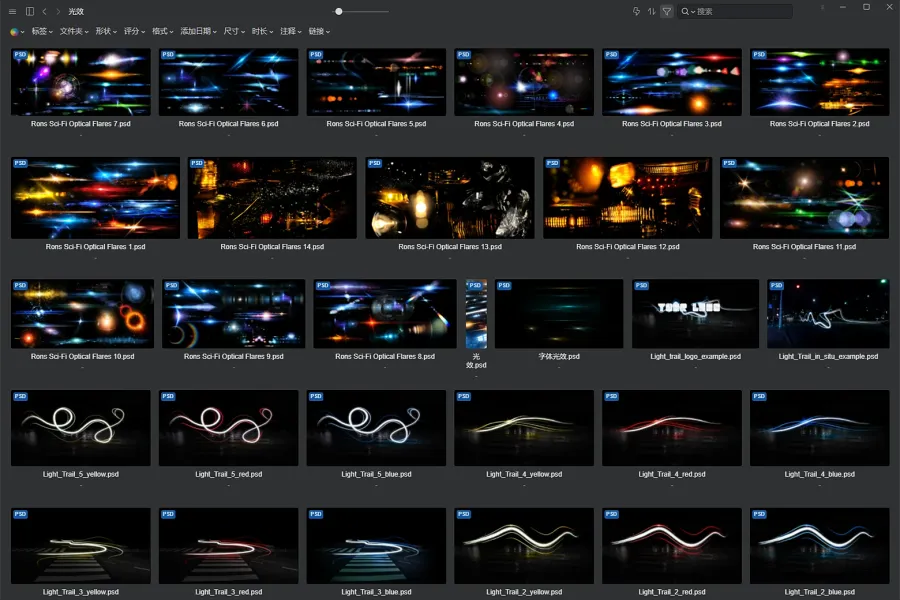Expand the 标签 filter dropdown
Screen dimensions: 900x600
(42, 32)
